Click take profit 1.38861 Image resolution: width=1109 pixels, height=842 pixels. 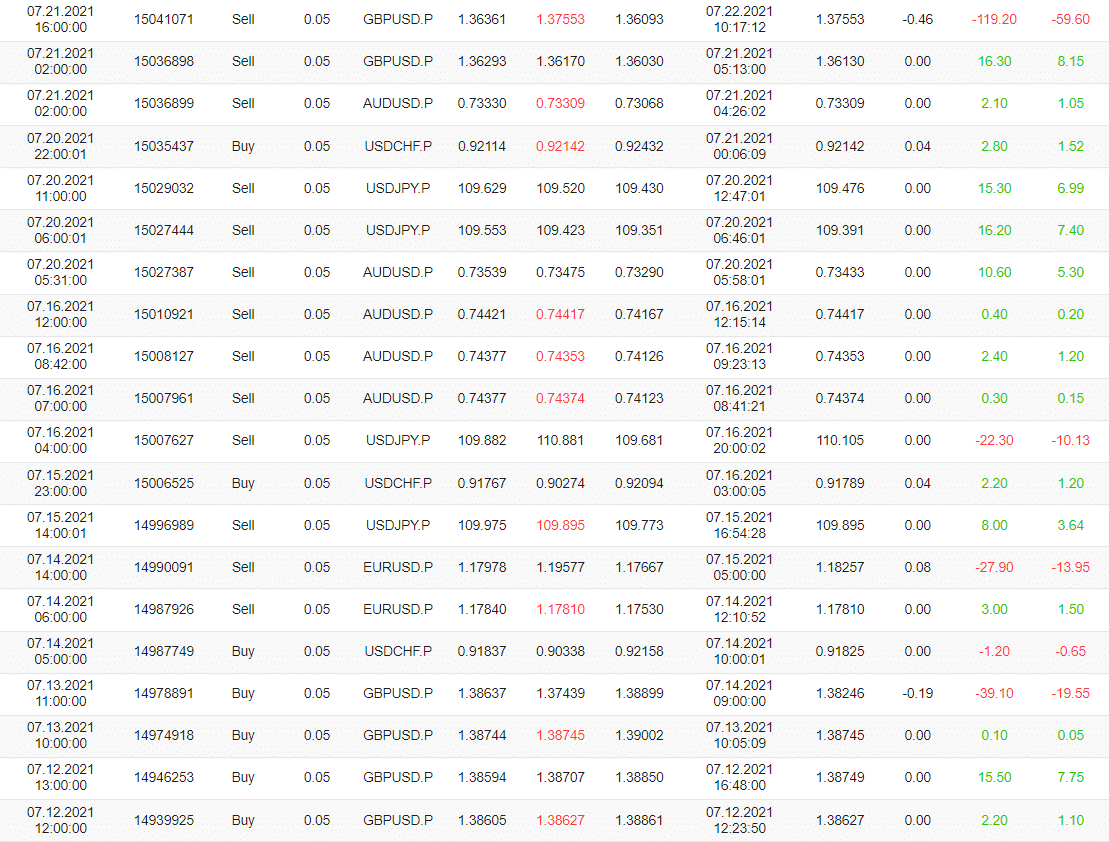pos(639,820)
